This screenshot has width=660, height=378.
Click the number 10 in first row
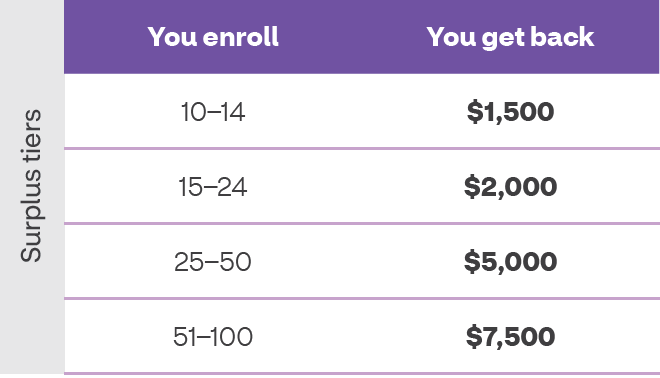tap(194, 112)
